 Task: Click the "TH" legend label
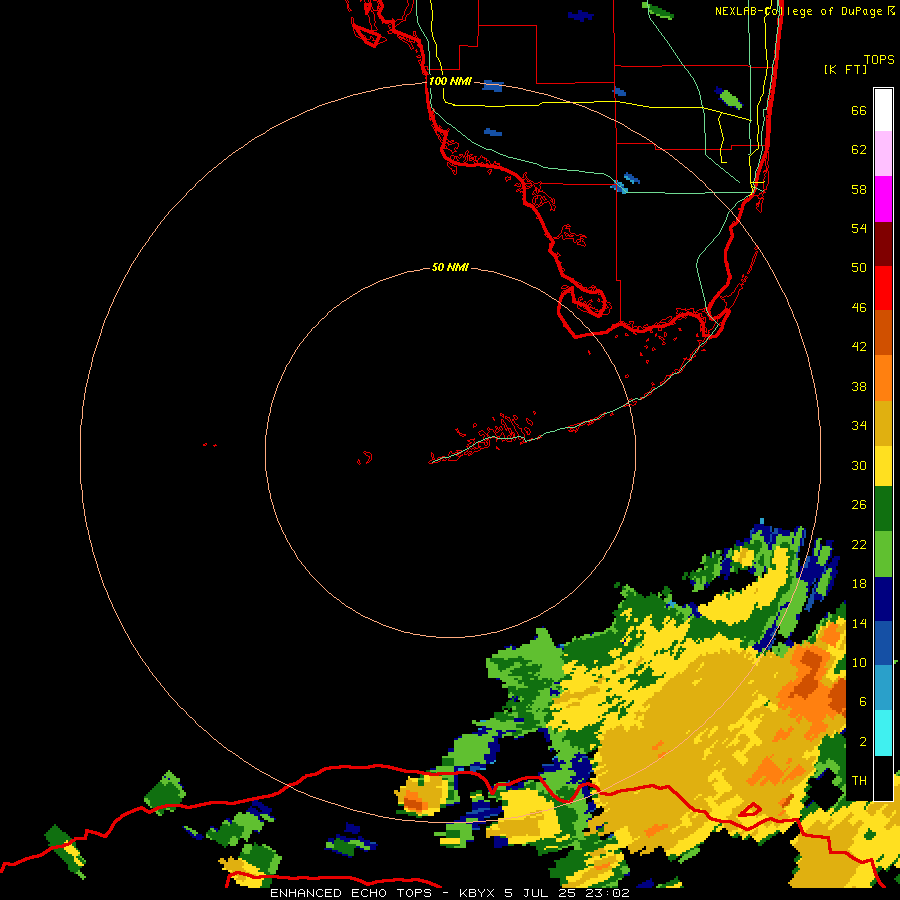pos(859,781)
